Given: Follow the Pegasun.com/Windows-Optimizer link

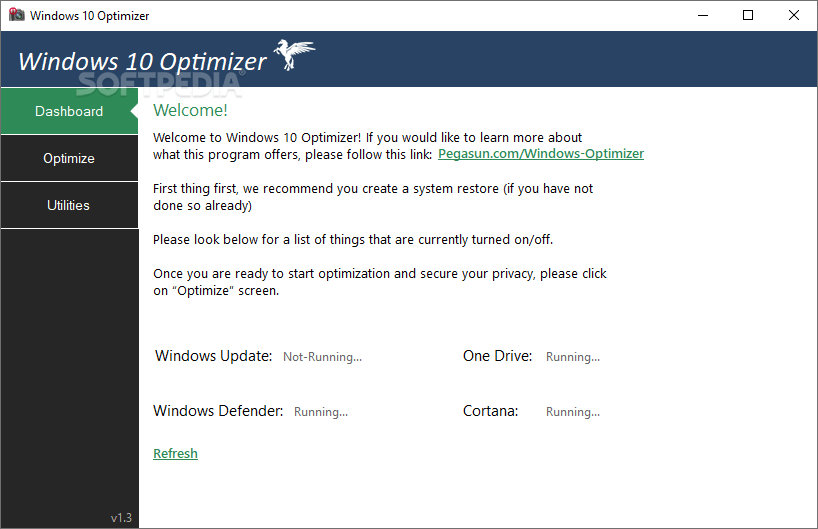Looking at the screenshot, I should (x=541, y=154).
